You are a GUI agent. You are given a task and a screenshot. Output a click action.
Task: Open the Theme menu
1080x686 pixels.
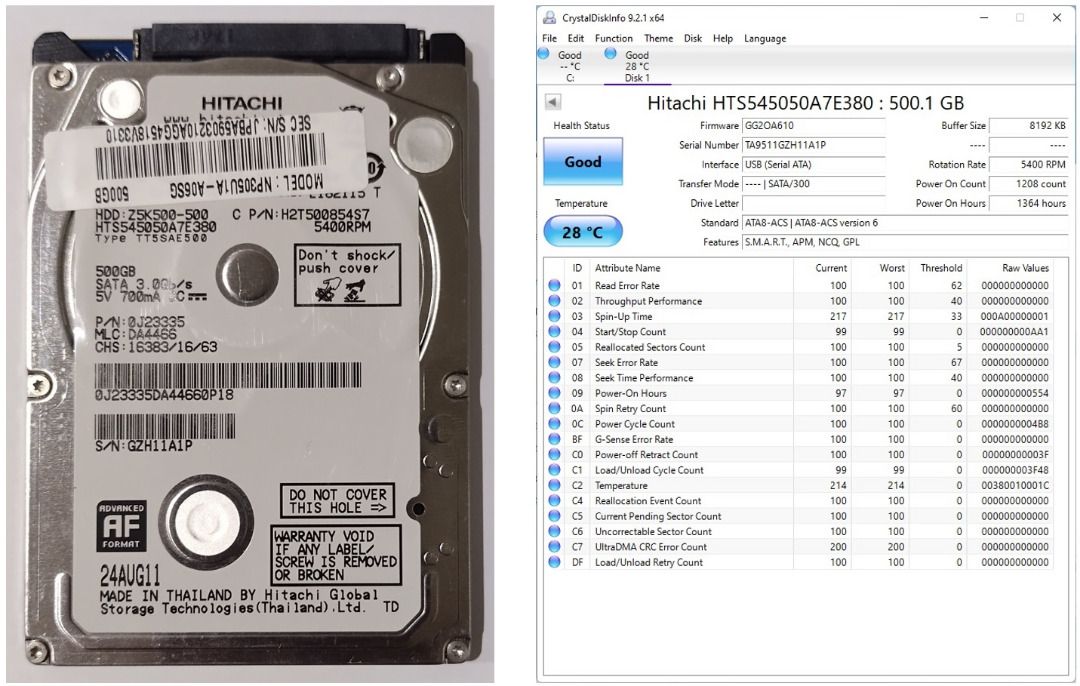pyautogui.click(x=658, y=38)
